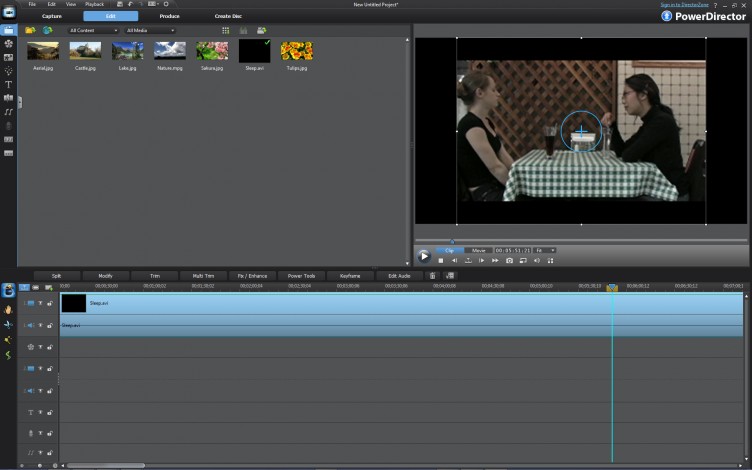This screenshot has width=752, height=470.
Task: Click the volume speaker icon in preview controls
Action: coord(537,260)
